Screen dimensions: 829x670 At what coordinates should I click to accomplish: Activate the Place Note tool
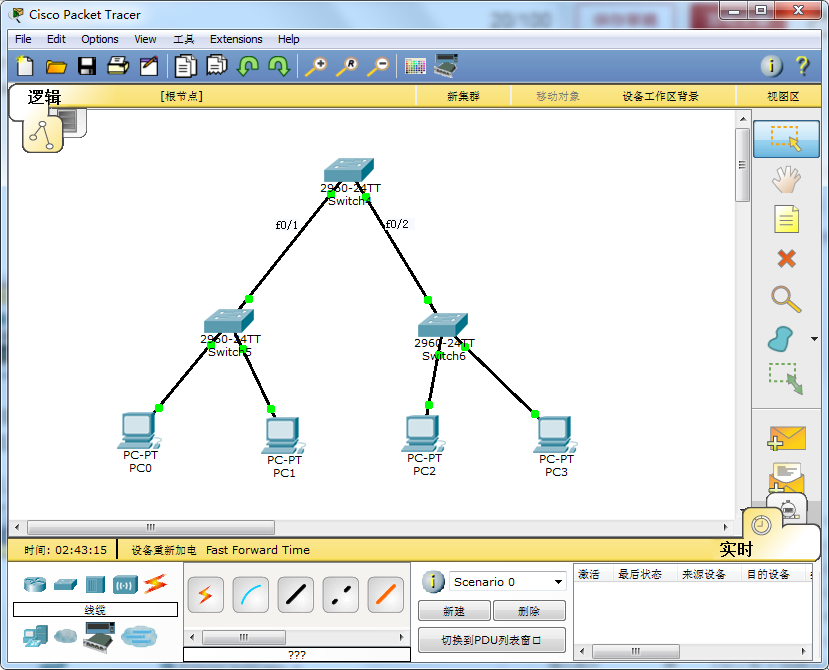pyautogui.click(x=786, y=219)
